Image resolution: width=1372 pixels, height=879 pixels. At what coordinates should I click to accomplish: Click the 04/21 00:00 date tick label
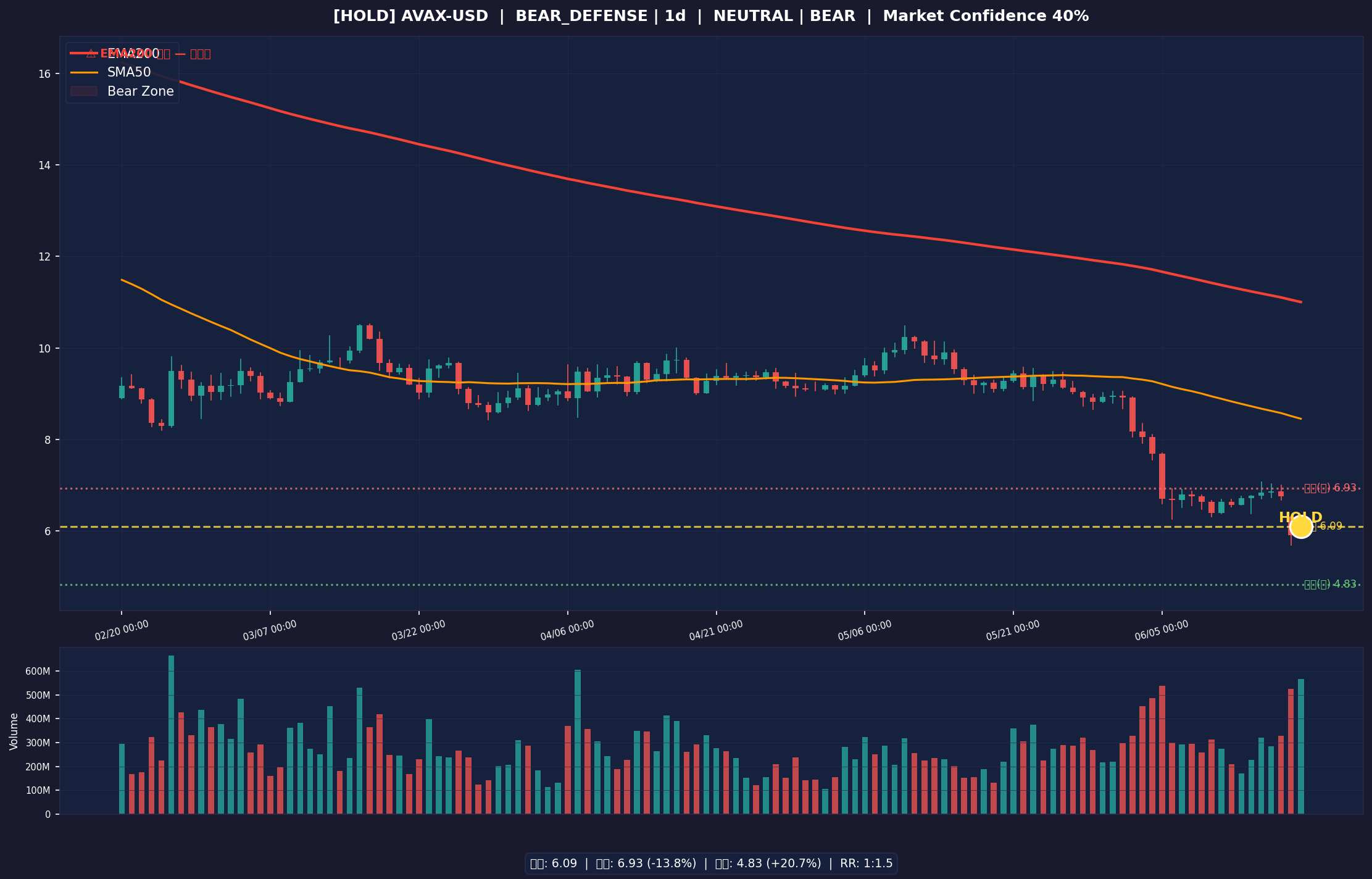(716, 631)
